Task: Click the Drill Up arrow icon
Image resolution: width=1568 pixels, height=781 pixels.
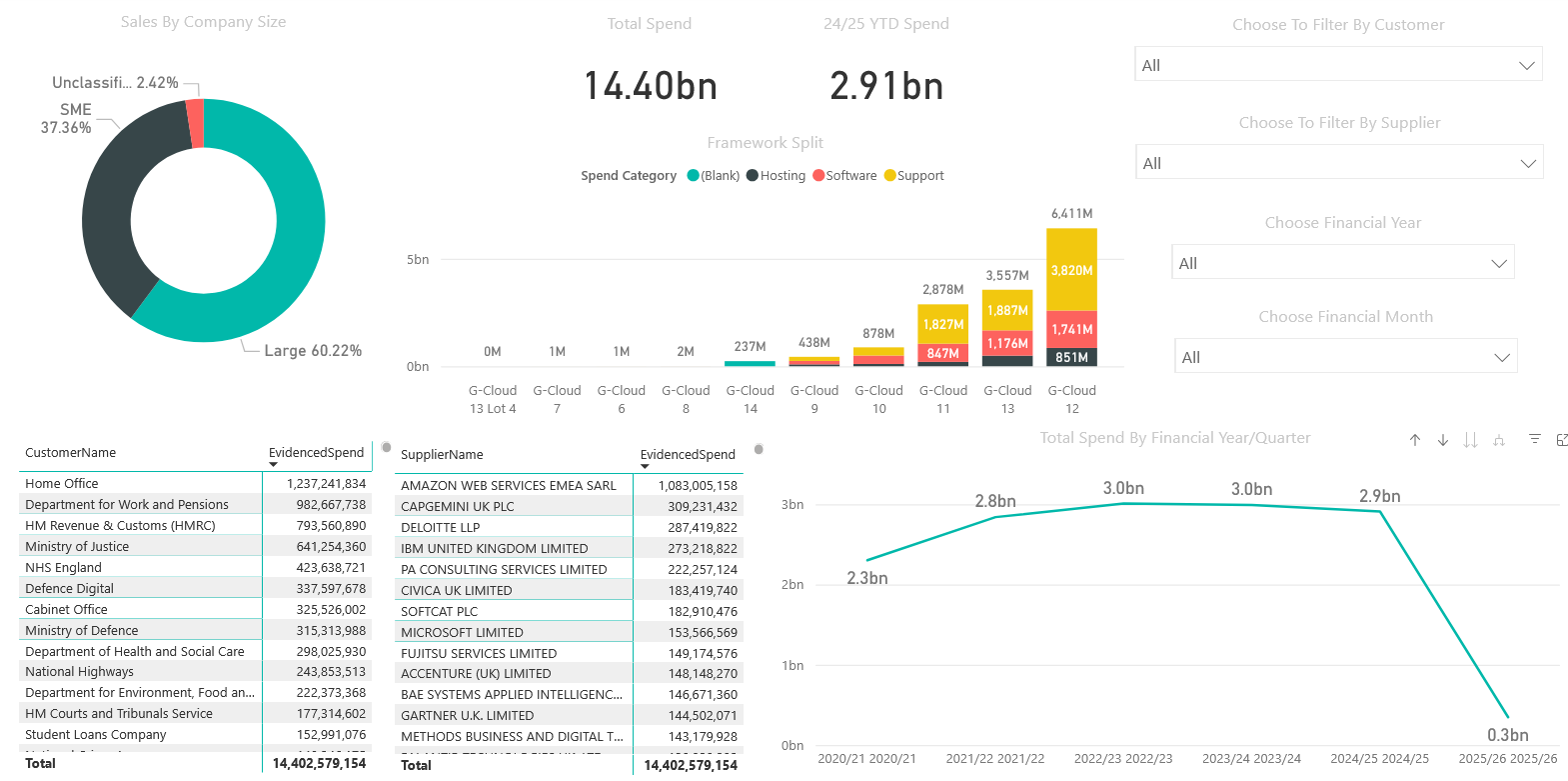Action: 1415,440
